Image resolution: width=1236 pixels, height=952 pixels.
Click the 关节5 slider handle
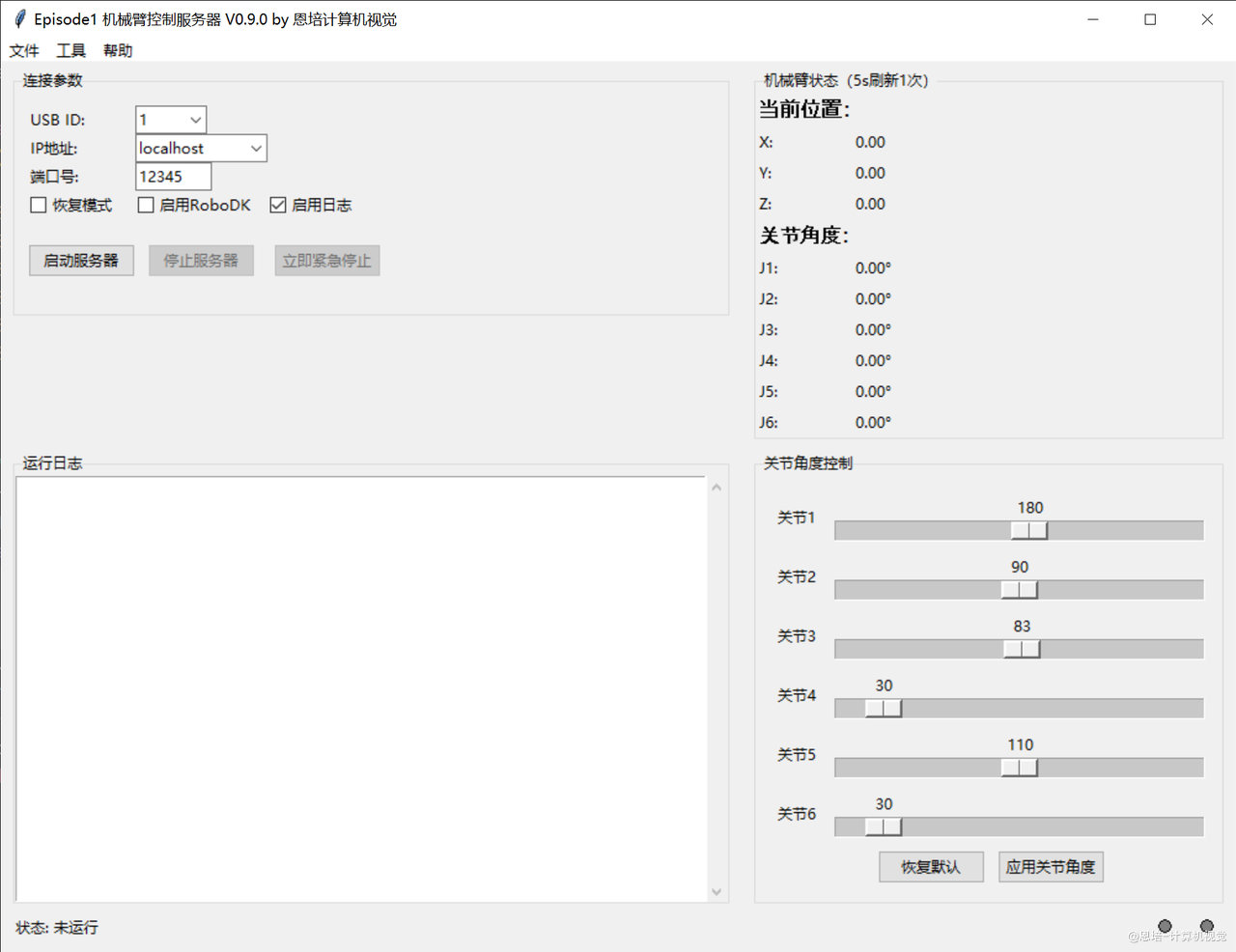point(1020,768)
